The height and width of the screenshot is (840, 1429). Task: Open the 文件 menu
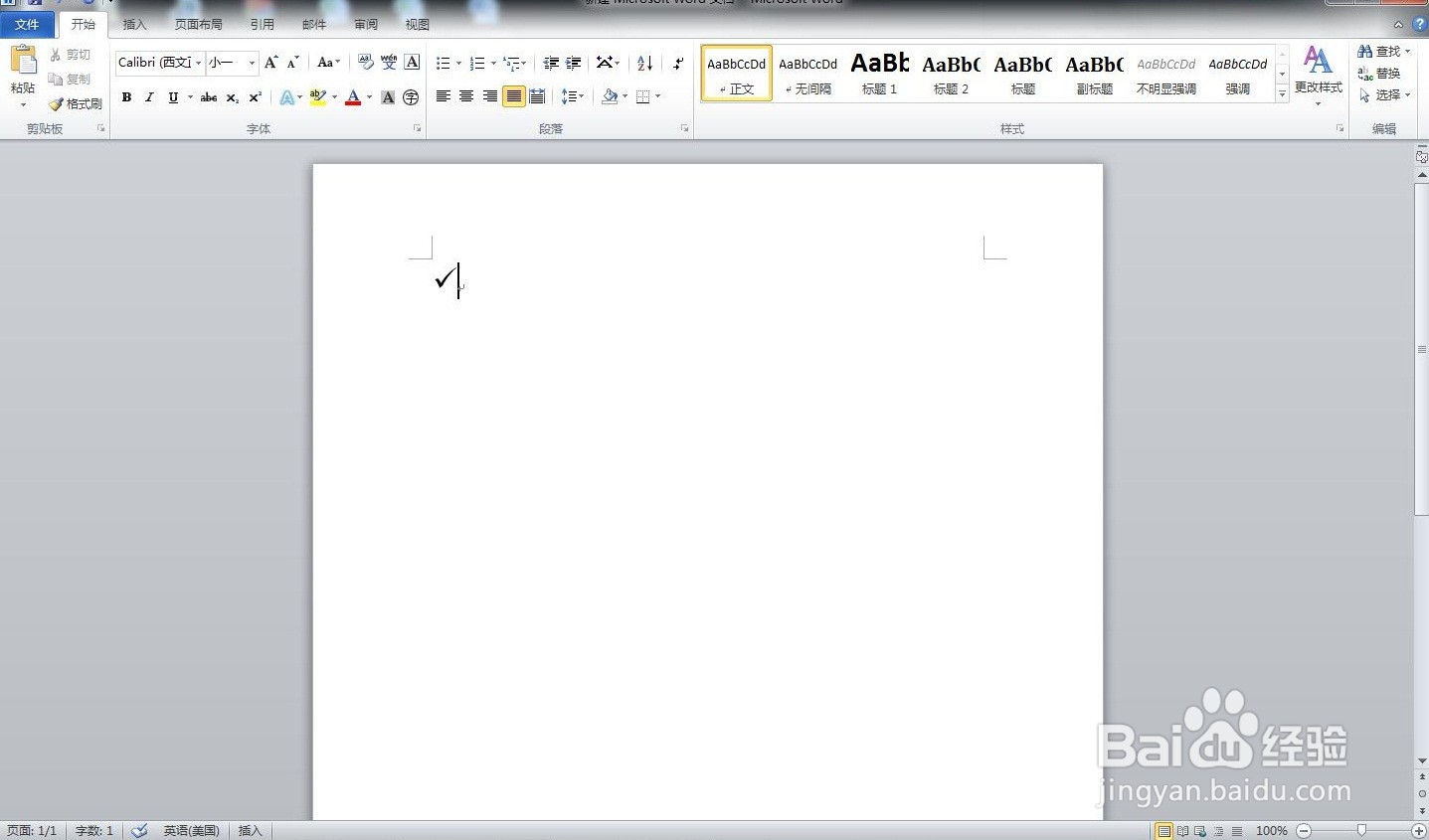[x=28, y=24]
